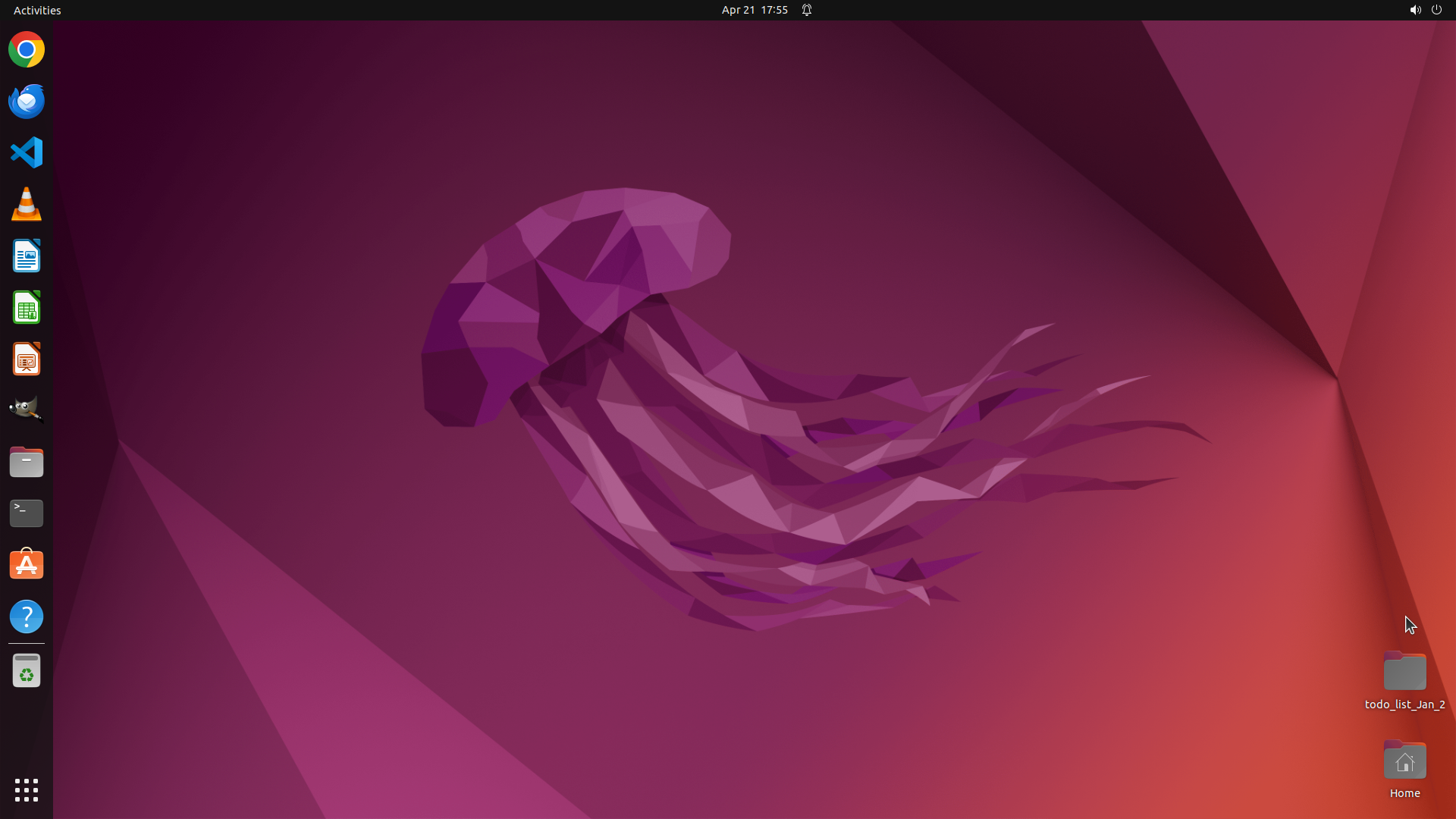Launch LibreOffice Calc spreadsheet

pyautogui.click(x=27, y=308)
